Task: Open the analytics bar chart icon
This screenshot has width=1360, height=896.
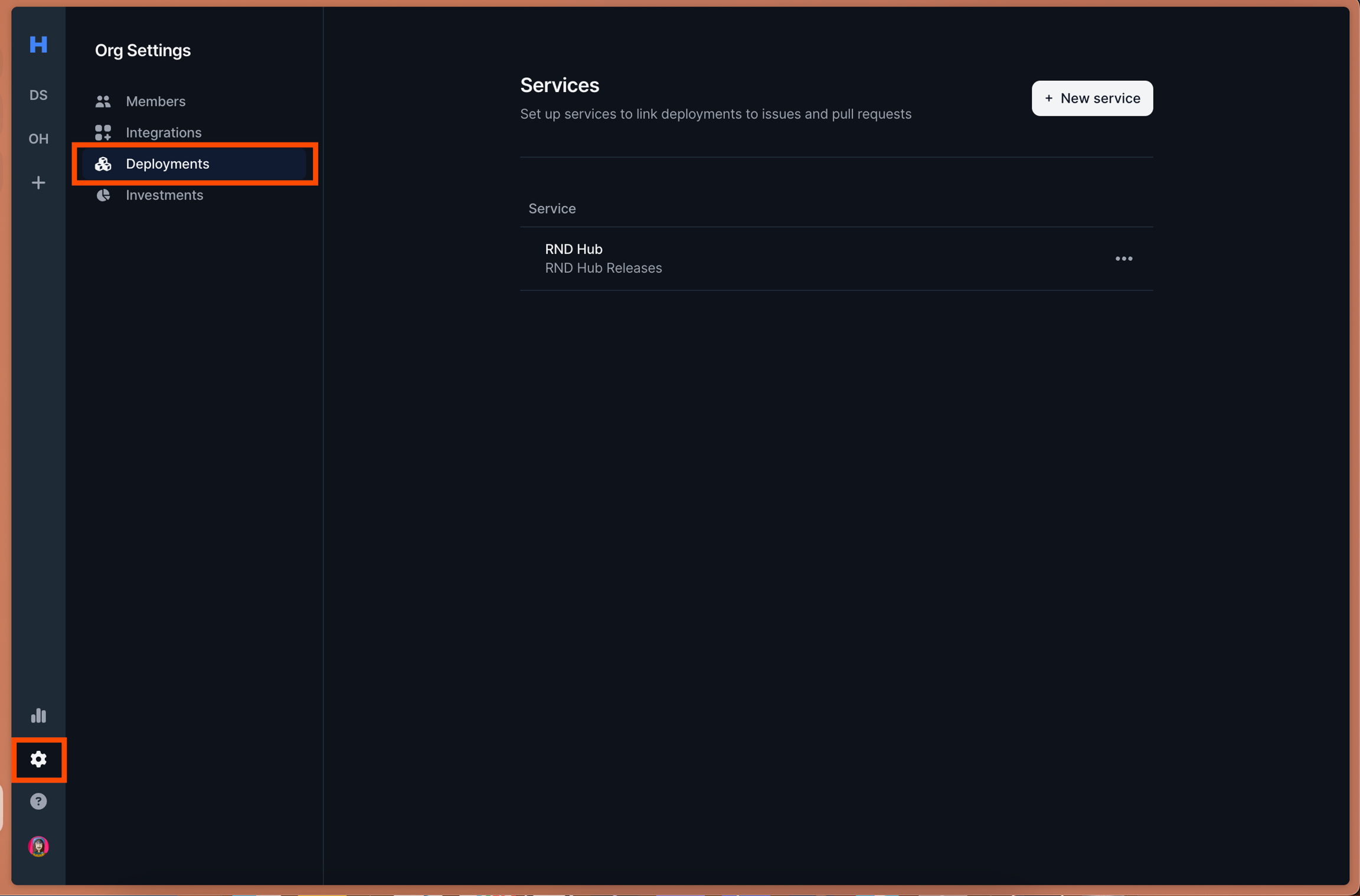Action: point(38,715)
